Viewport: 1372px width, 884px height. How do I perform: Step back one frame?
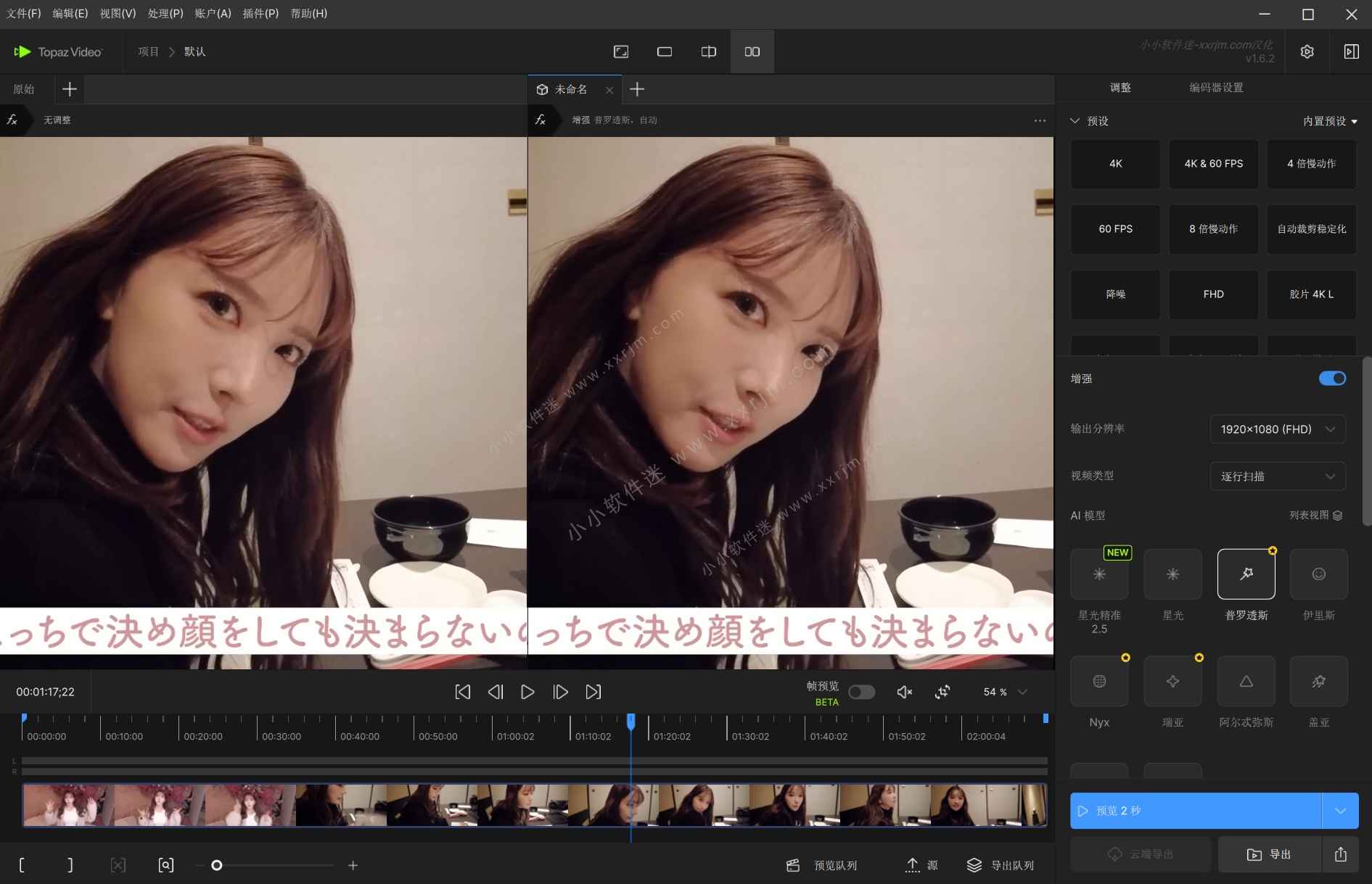point(496,692)
